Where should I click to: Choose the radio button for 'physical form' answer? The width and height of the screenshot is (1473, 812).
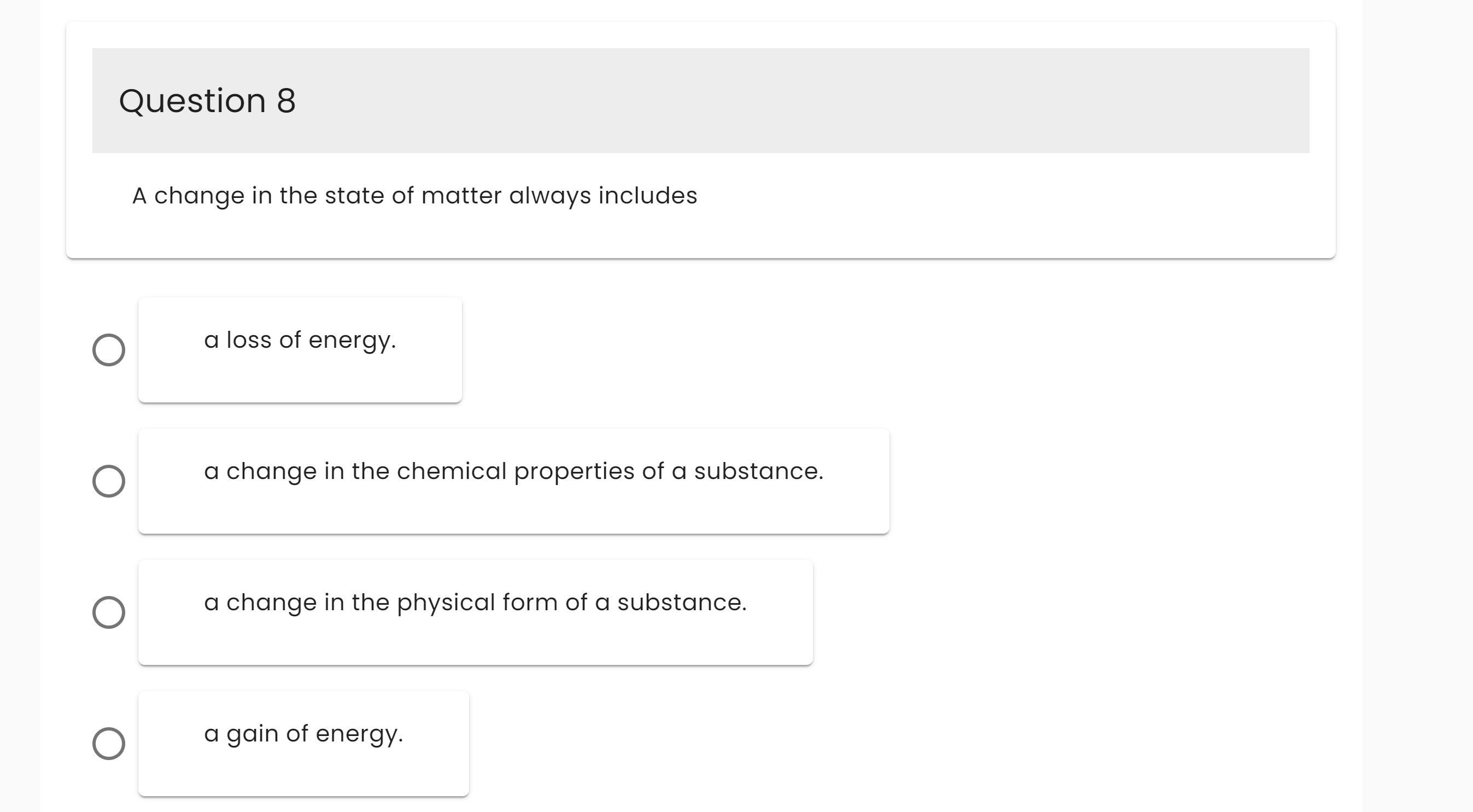tap(109, 612)
